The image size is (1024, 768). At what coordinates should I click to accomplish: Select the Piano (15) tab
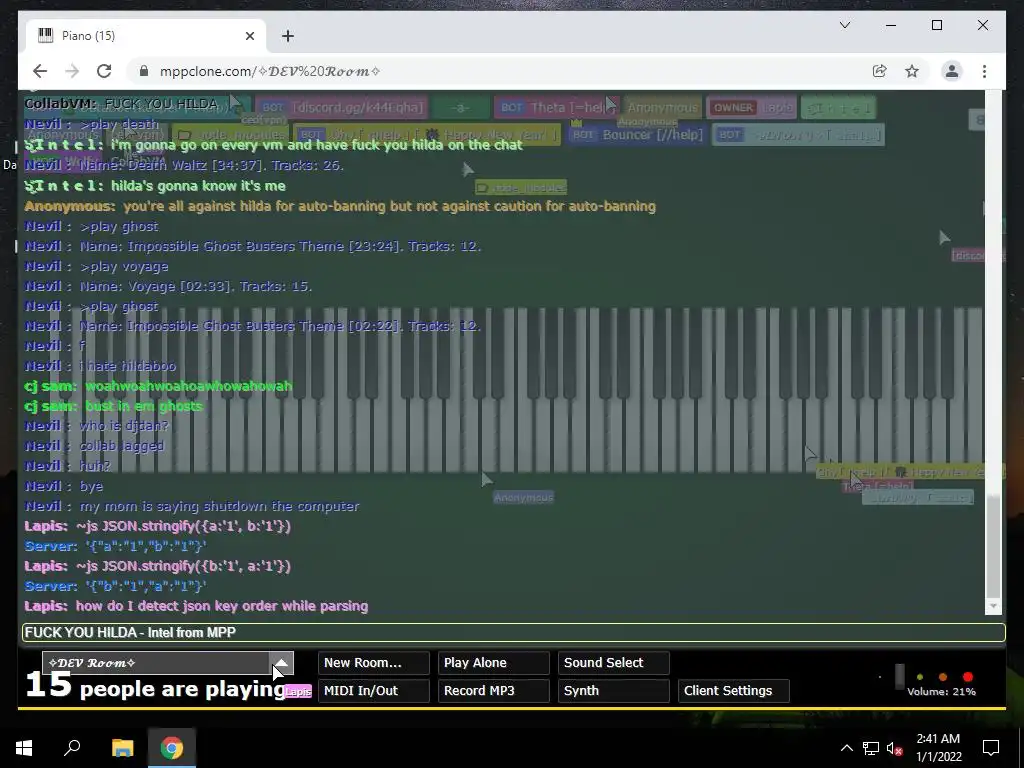tap(145, 36)
